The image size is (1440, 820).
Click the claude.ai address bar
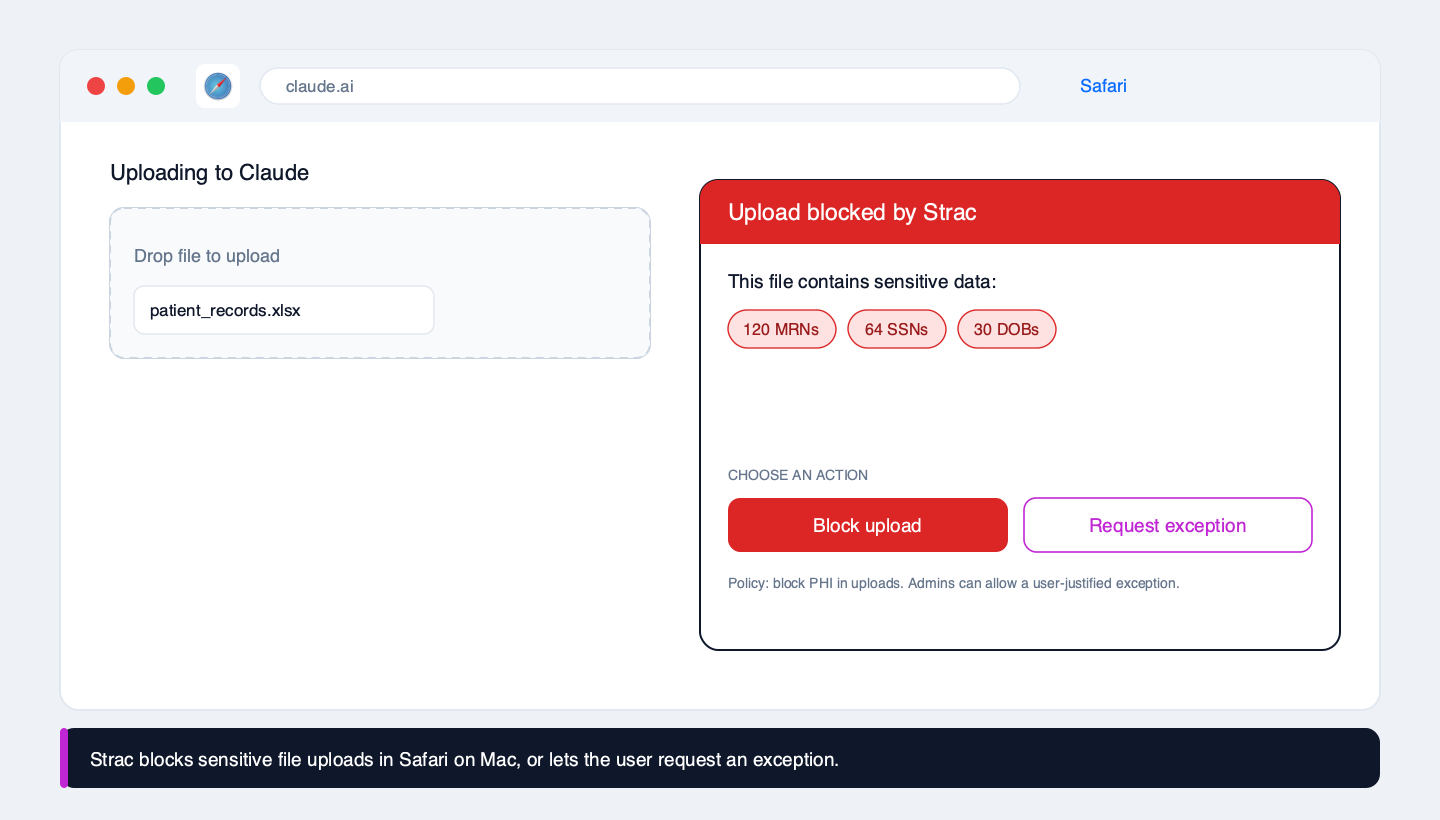(x=640, y=86)
